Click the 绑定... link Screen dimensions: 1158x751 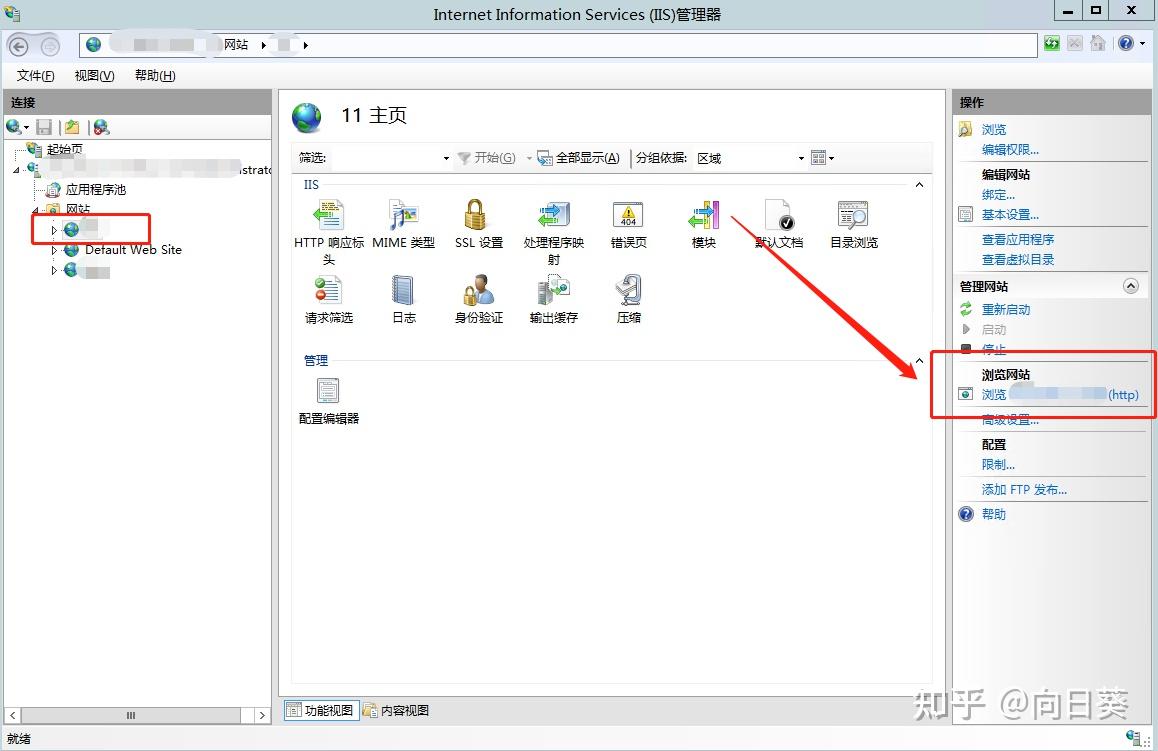(x=998, y=195)
